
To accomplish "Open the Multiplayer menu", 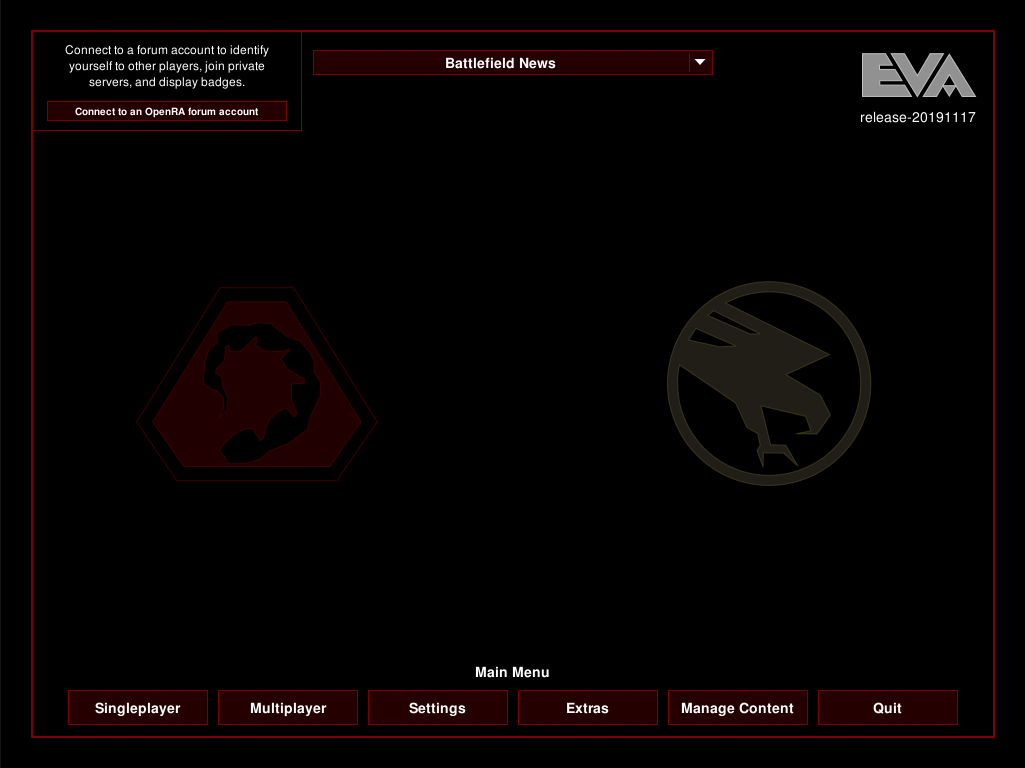I will point(288,708).
